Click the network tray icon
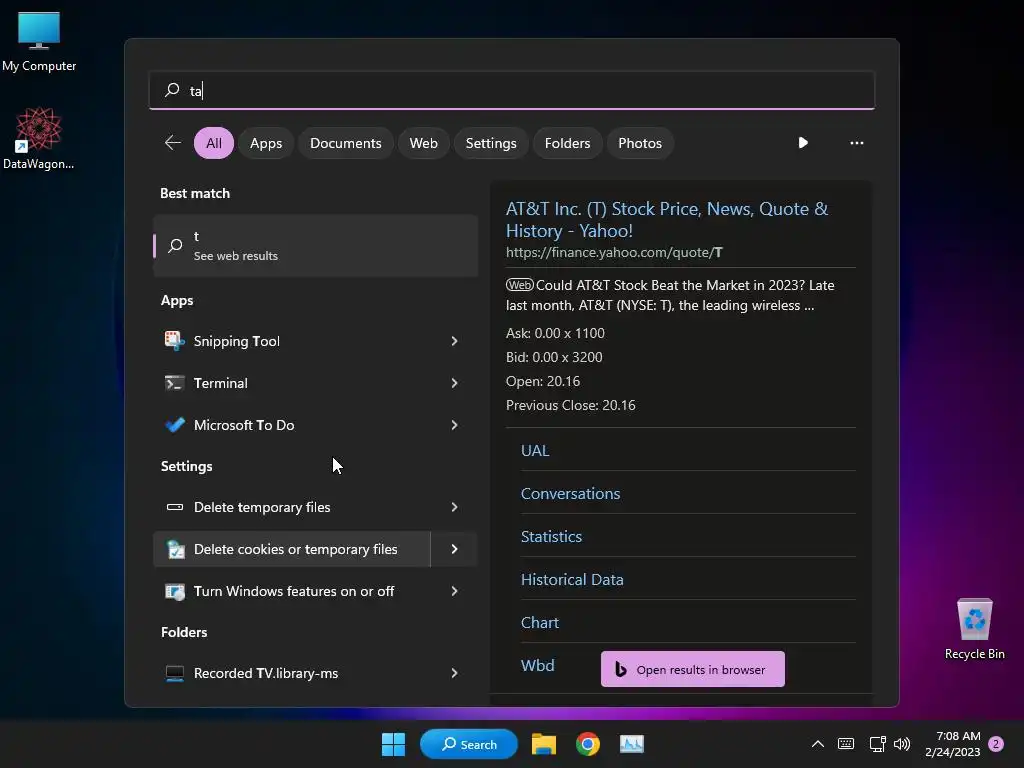The width and height of the screenshot is (1024, 768). (877, 744)
